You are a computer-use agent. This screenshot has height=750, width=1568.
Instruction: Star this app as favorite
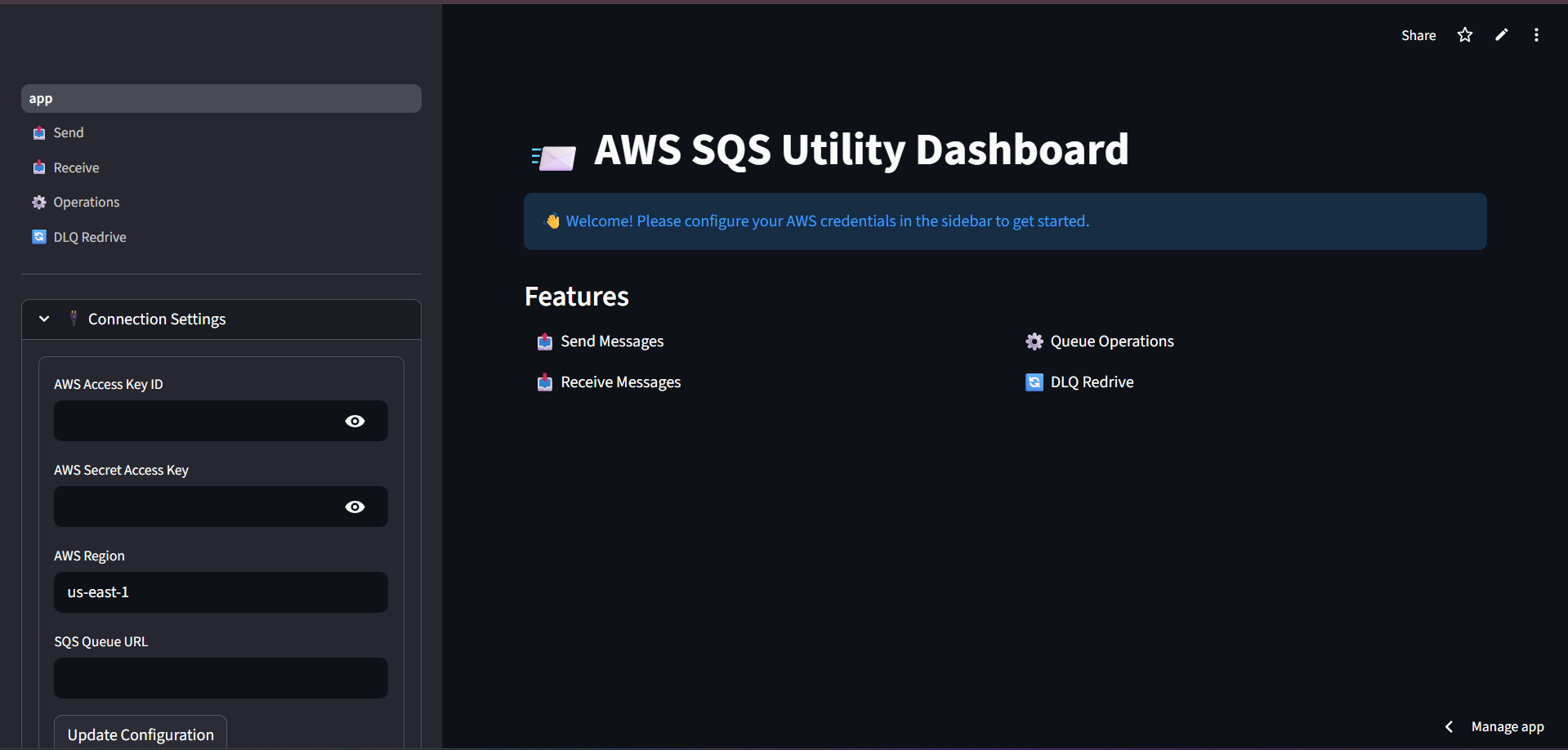1464,34
